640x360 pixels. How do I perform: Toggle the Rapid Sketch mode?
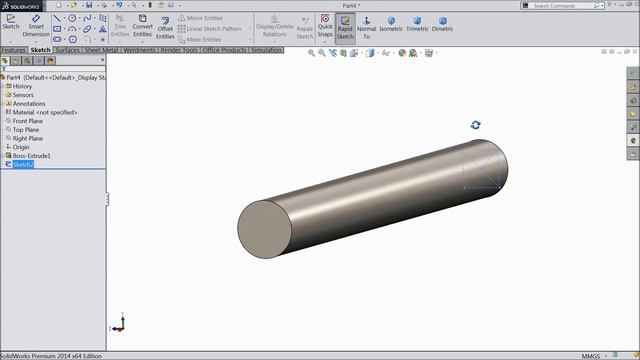345,28
